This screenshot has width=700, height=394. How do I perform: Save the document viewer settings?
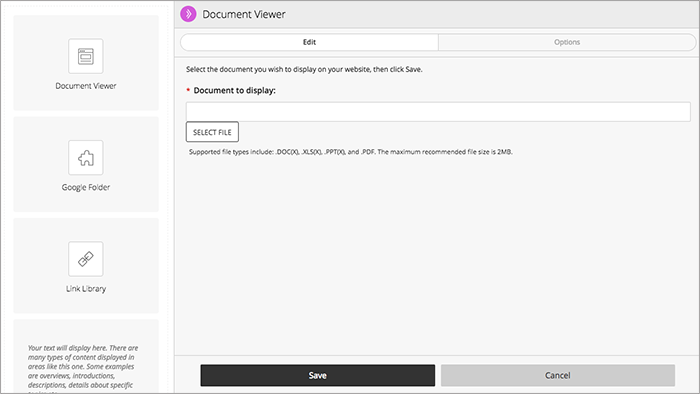click(317, 375)
